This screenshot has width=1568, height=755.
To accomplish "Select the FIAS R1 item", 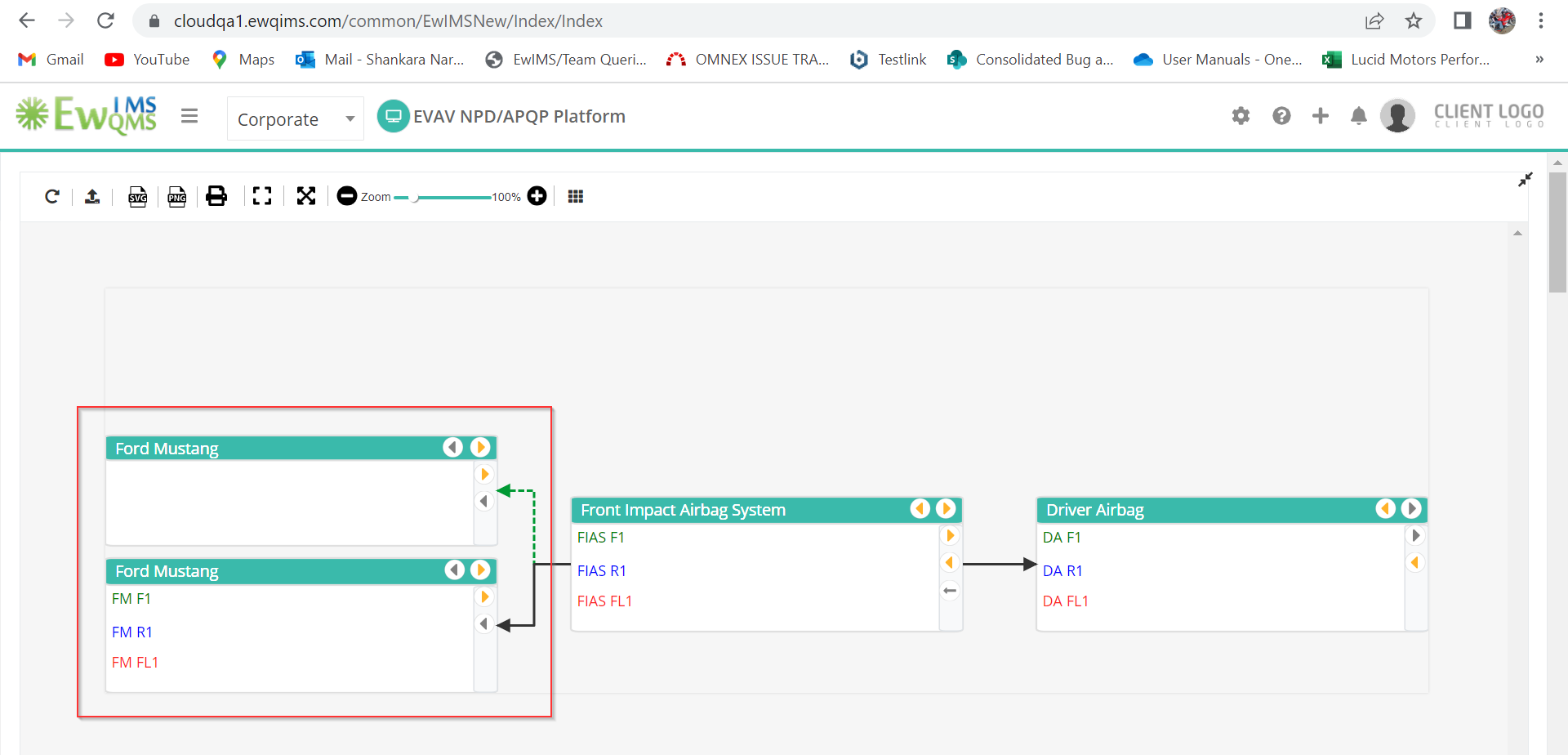I will 602,571.
